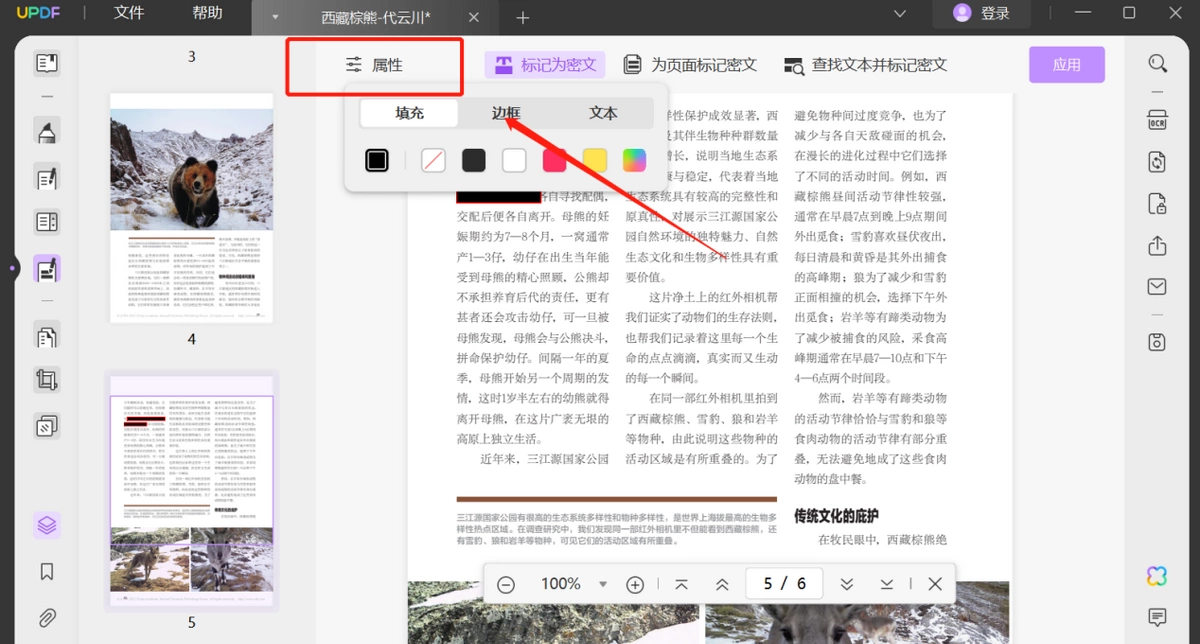
Task: Select the active Redact tool icon
Action: coord(47,268)
